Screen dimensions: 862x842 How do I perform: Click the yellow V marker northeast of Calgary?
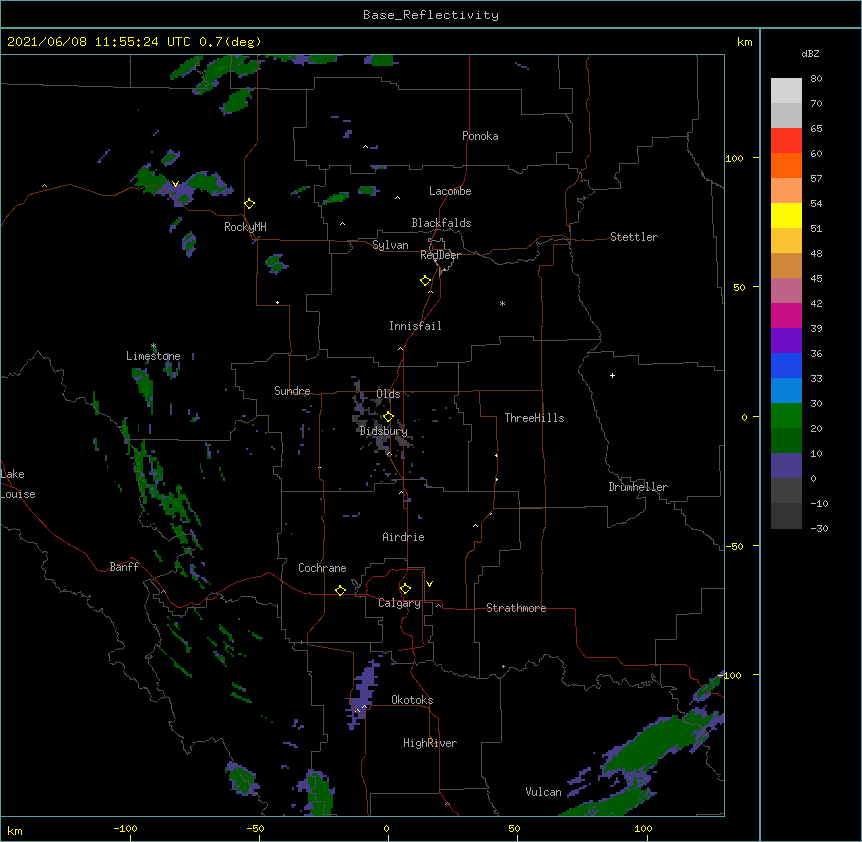429,584
